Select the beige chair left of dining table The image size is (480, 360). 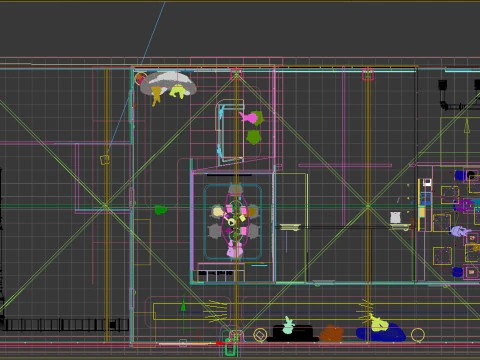coord(217,212)
